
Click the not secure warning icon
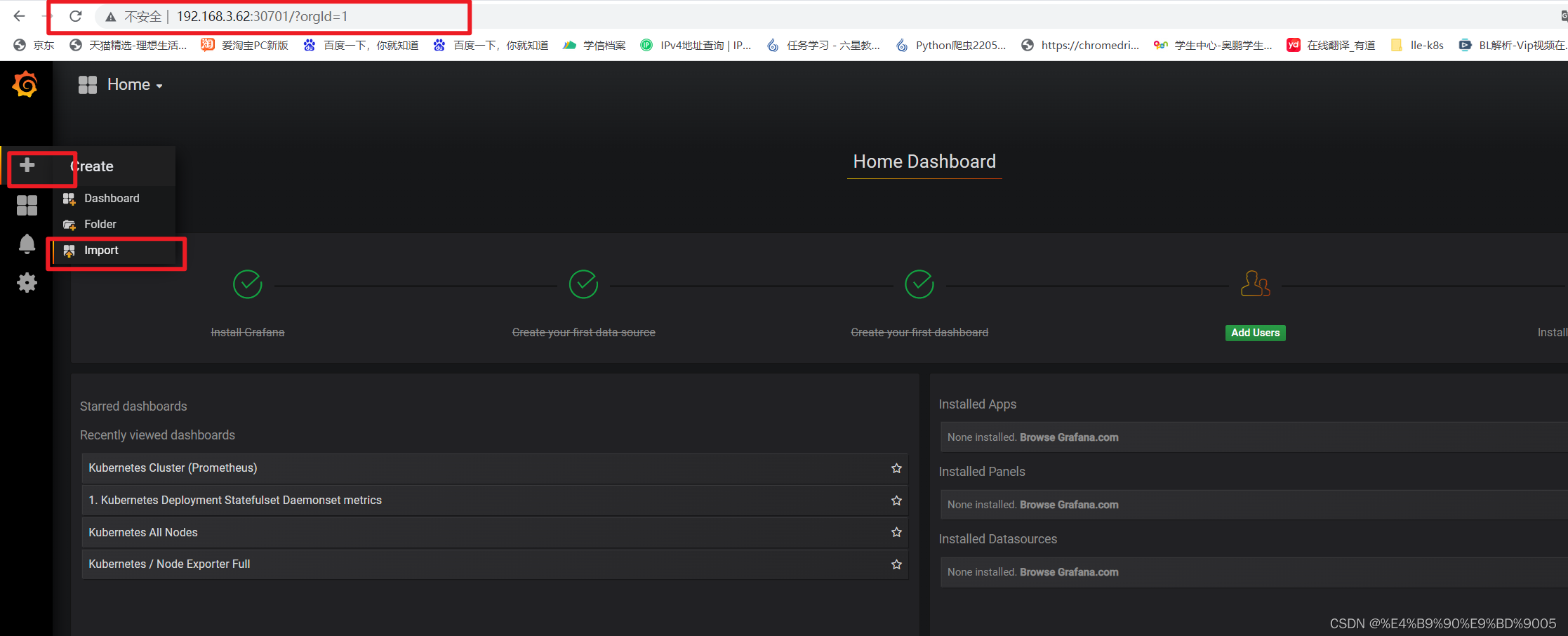(111, 17)
